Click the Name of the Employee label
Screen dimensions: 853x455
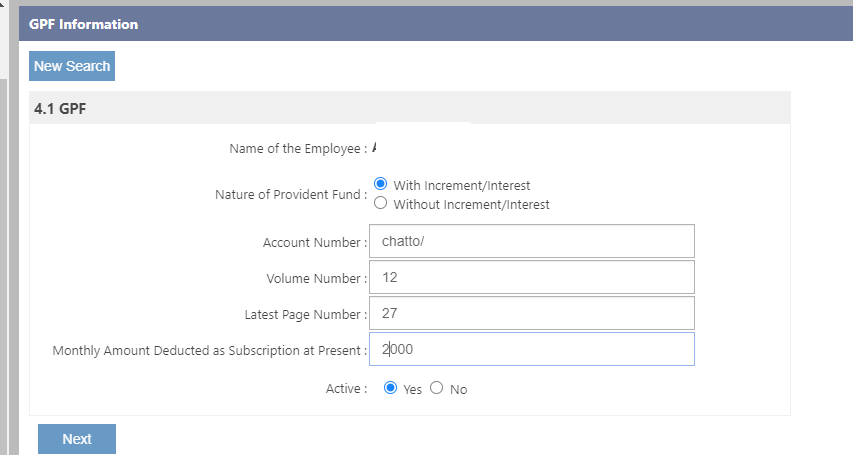(297, 149)
